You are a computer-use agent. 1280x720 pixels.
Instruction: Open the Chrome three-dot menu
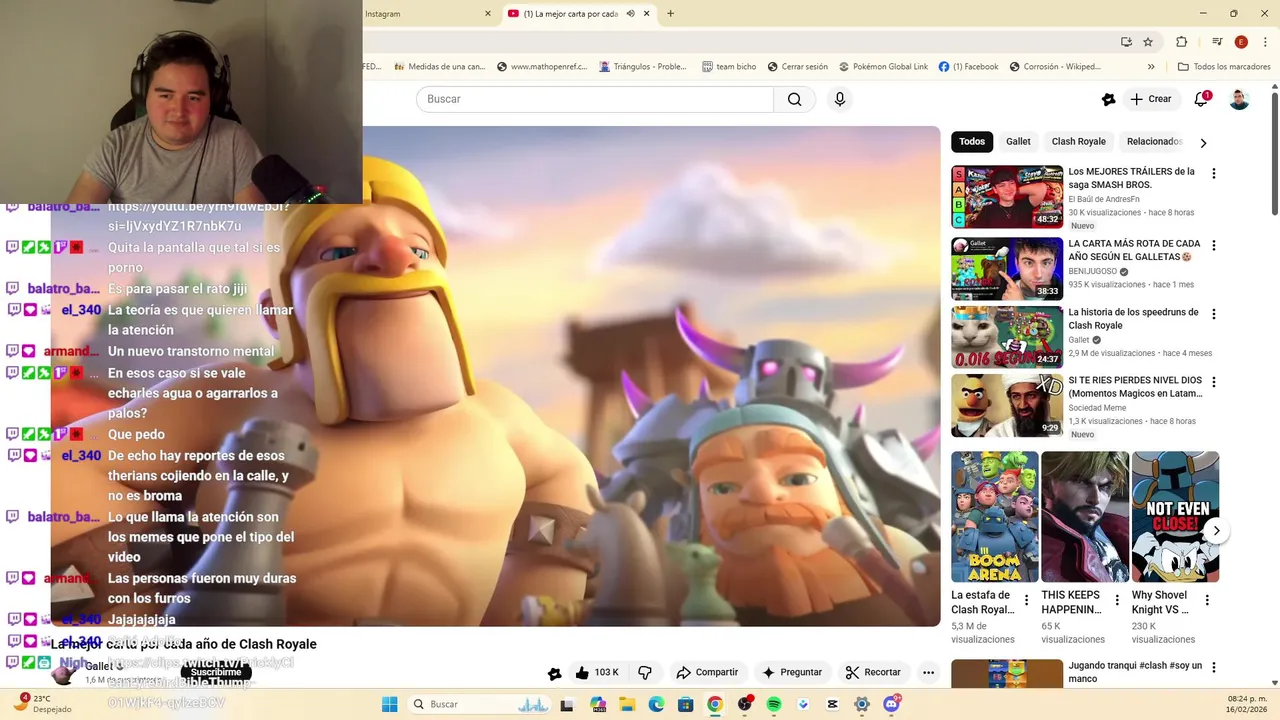pos(1264,42)
